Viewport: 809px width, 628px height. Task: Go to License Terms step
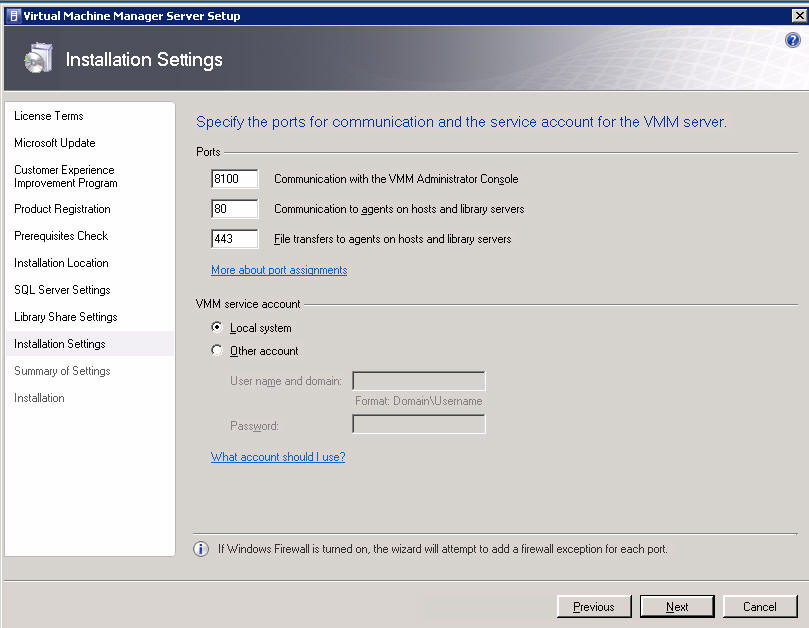[48, 116]
